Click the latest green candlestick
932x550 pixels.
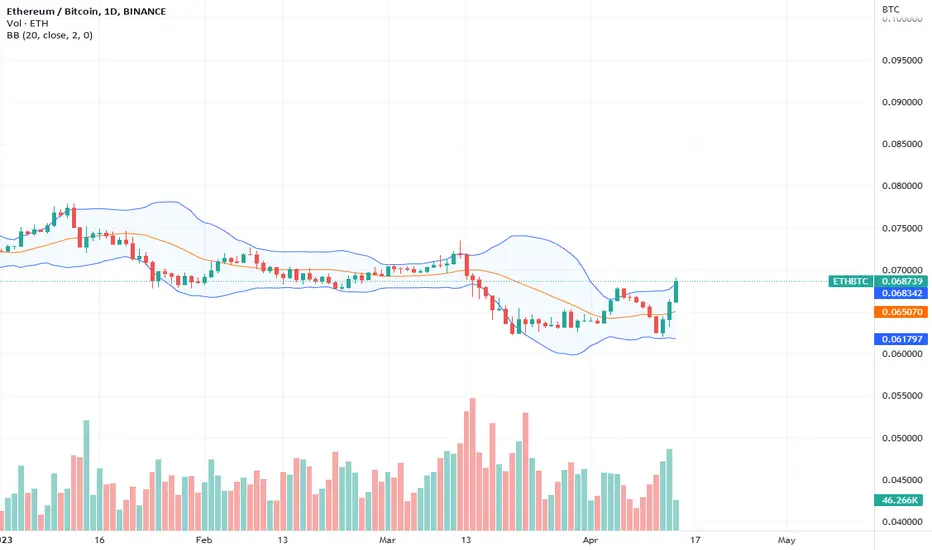[x=676, y=291]
